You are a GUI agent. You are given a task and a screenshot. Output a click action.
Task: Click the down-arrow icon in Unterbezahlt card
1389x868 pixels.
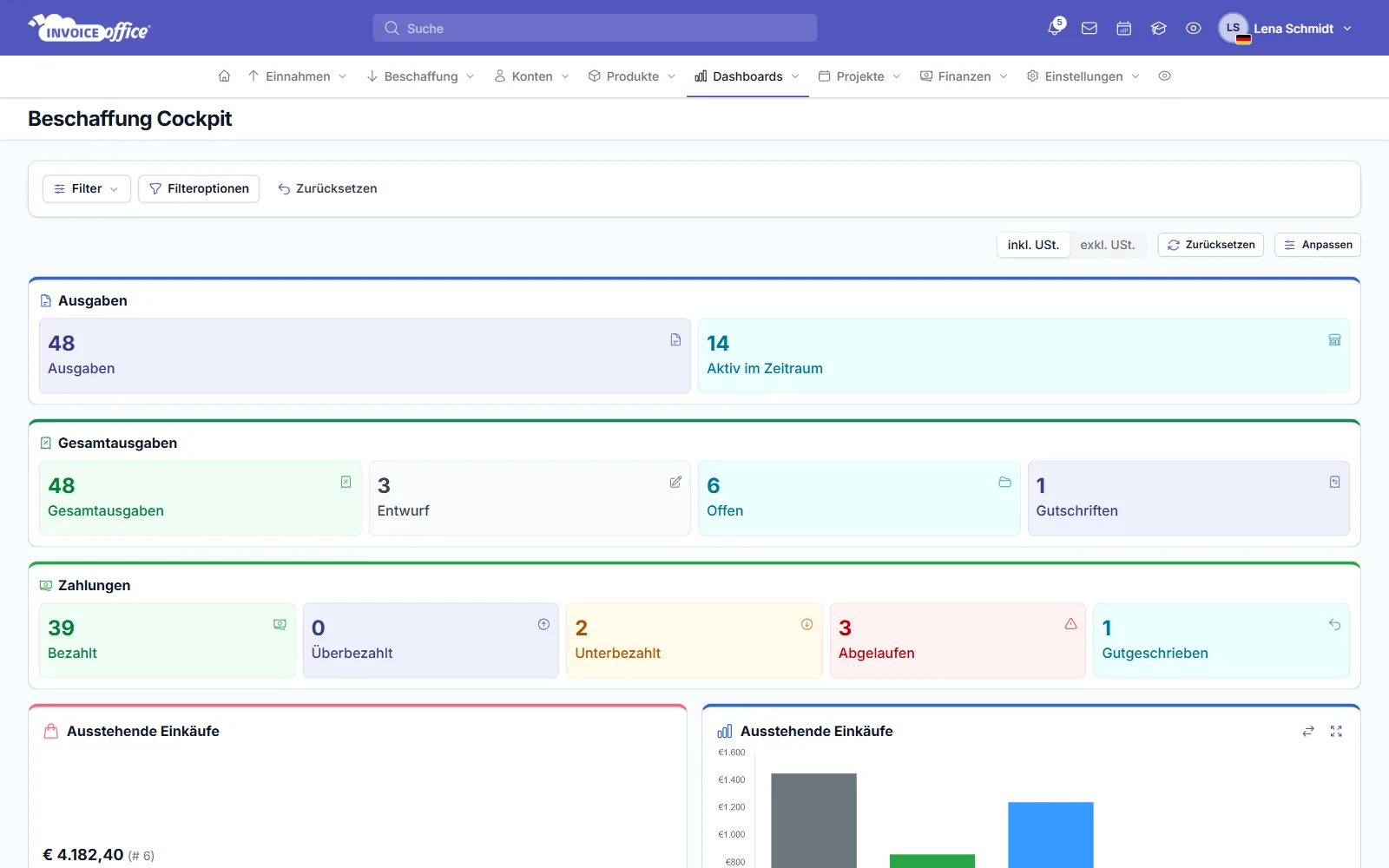[x=806, y=625]
